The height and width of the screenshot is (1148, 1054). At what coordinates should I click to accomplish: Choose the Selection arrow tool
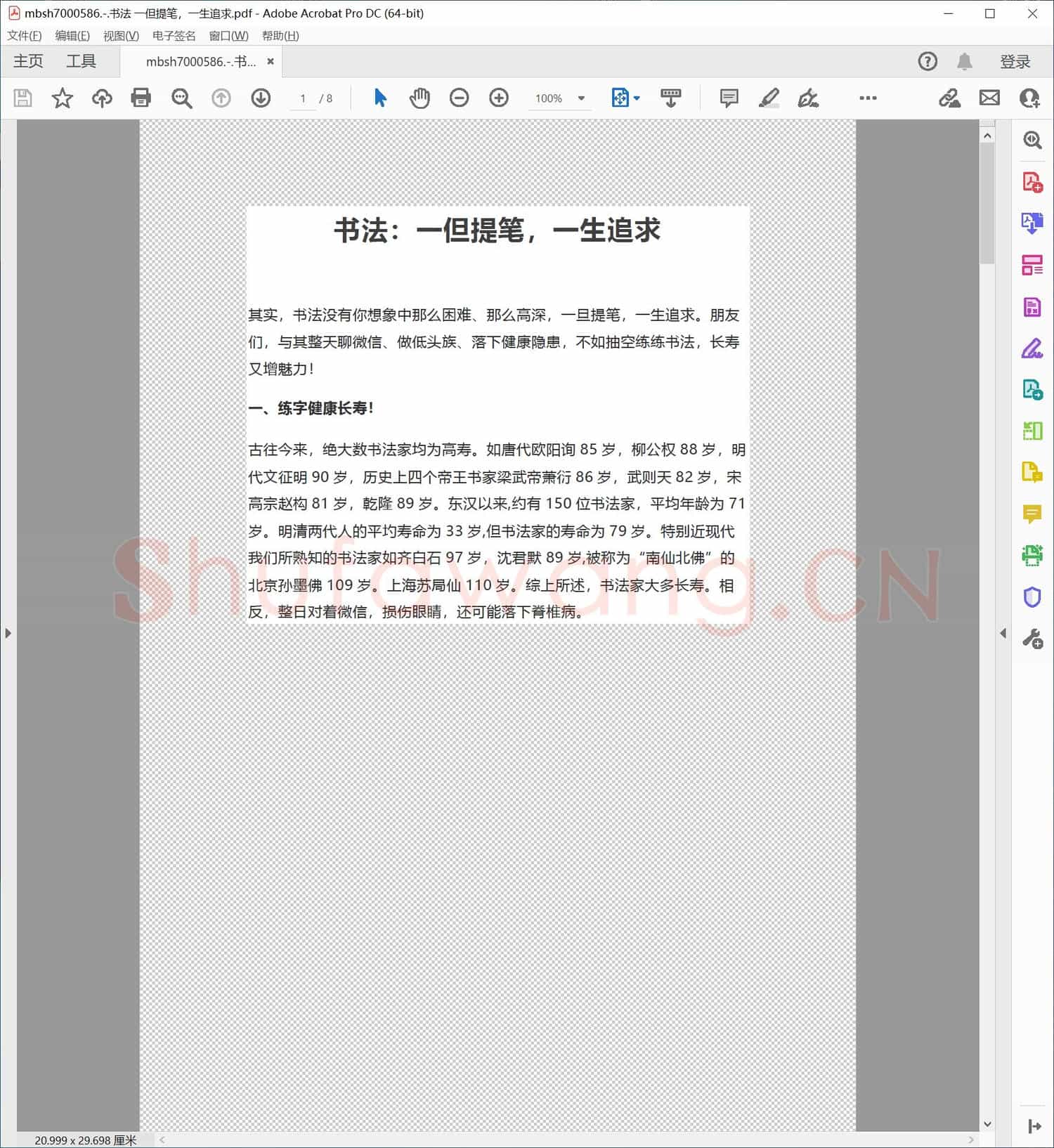[x=380, y=98]
